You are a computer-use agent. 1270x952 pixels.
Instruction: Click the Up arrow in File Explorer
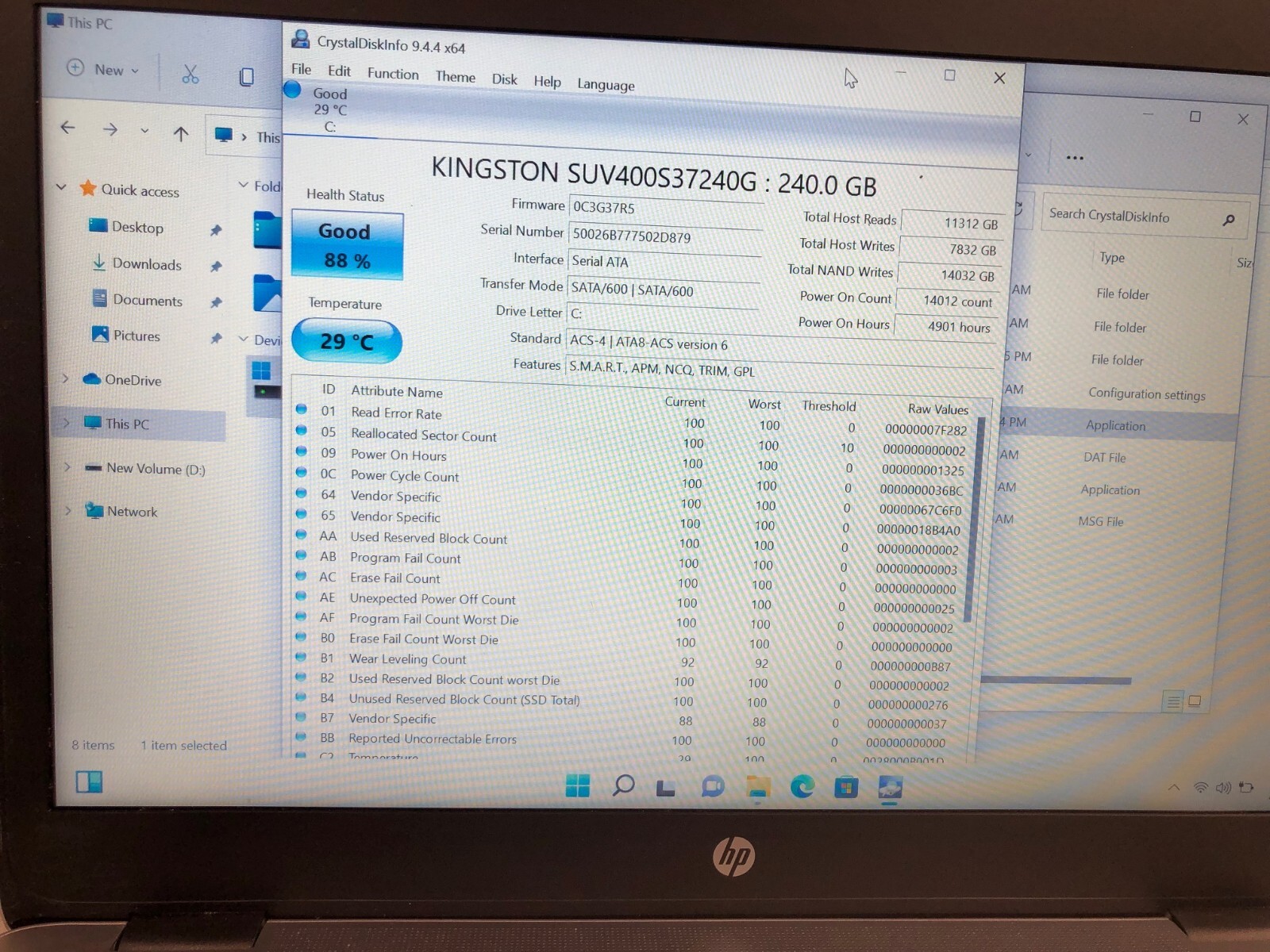[181, 133]
